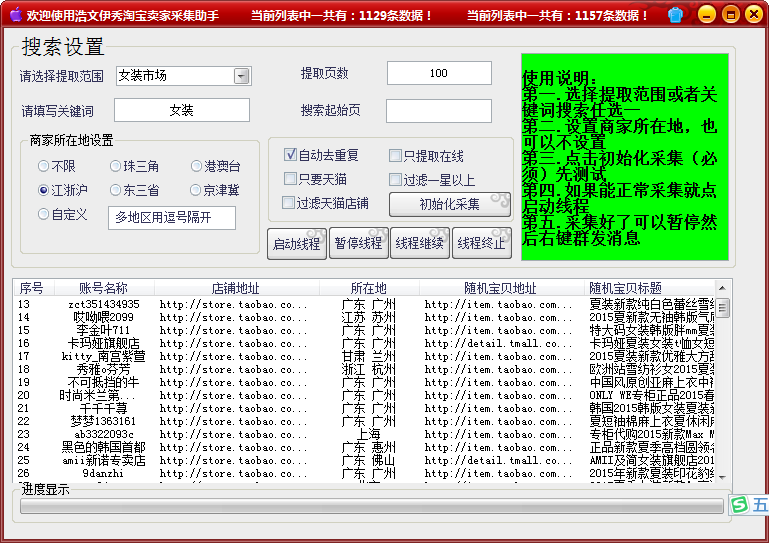Select row with account 不可抵挡的牛
Viewport: 769px width, 543px height.
click(365, 383)
